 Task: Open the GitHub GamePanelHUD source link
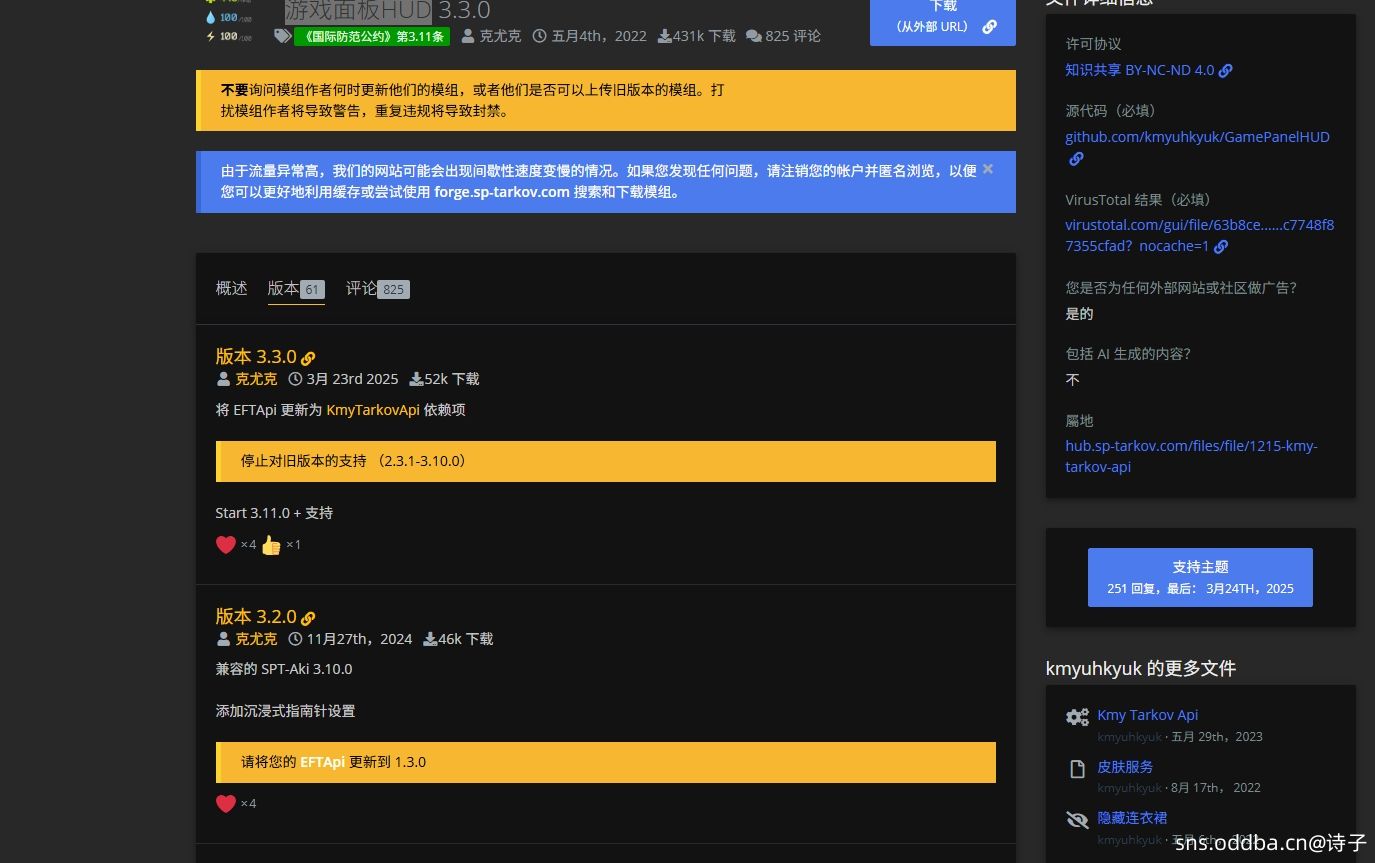tap(1197, 137)
